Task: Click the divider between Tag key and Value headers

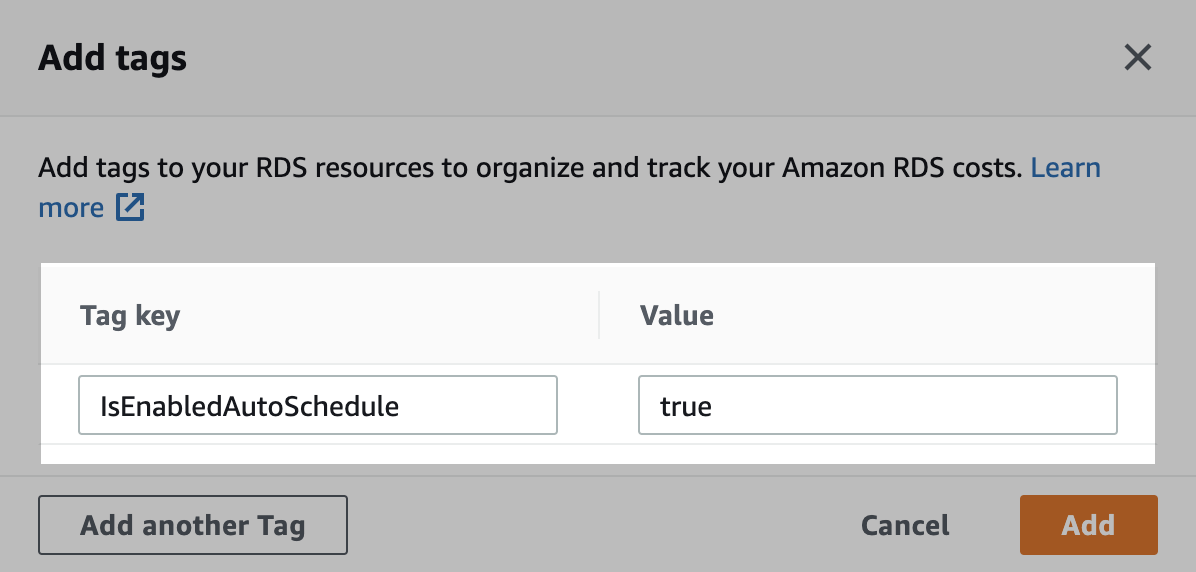Action: [x=599, y=316]
